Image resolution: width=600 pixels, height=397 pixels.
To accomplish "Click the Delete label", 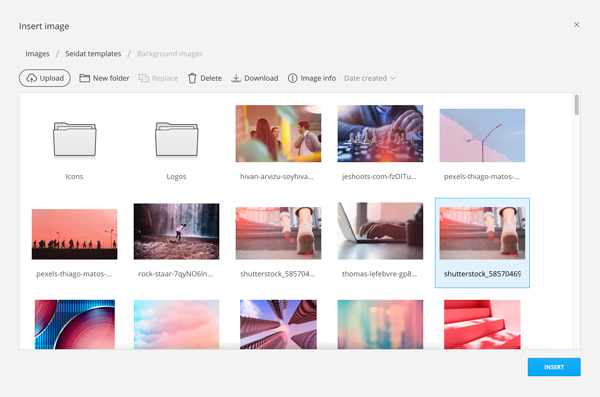I will [x=211, y=78].
